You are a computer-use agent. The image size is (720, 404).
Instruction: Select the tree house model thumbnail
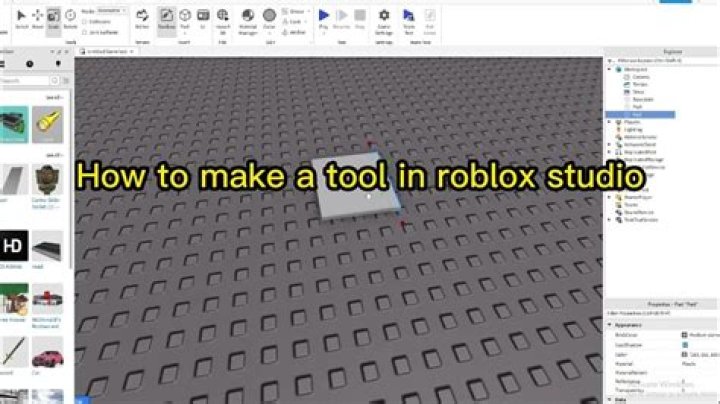[x=14, y=299]
